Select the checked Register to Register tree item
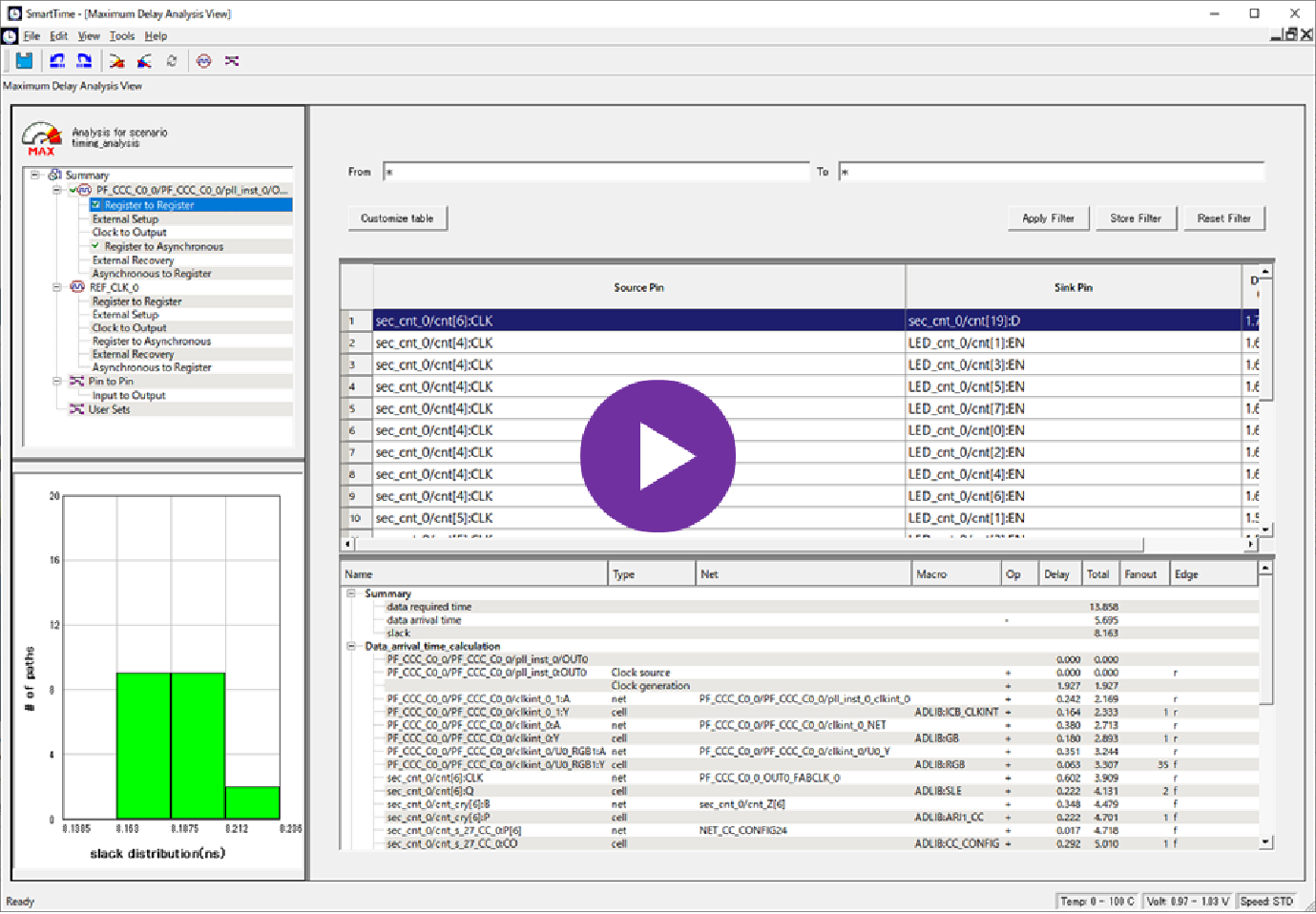This screenshot has width=1316, height=914. (x=149, y=205)
